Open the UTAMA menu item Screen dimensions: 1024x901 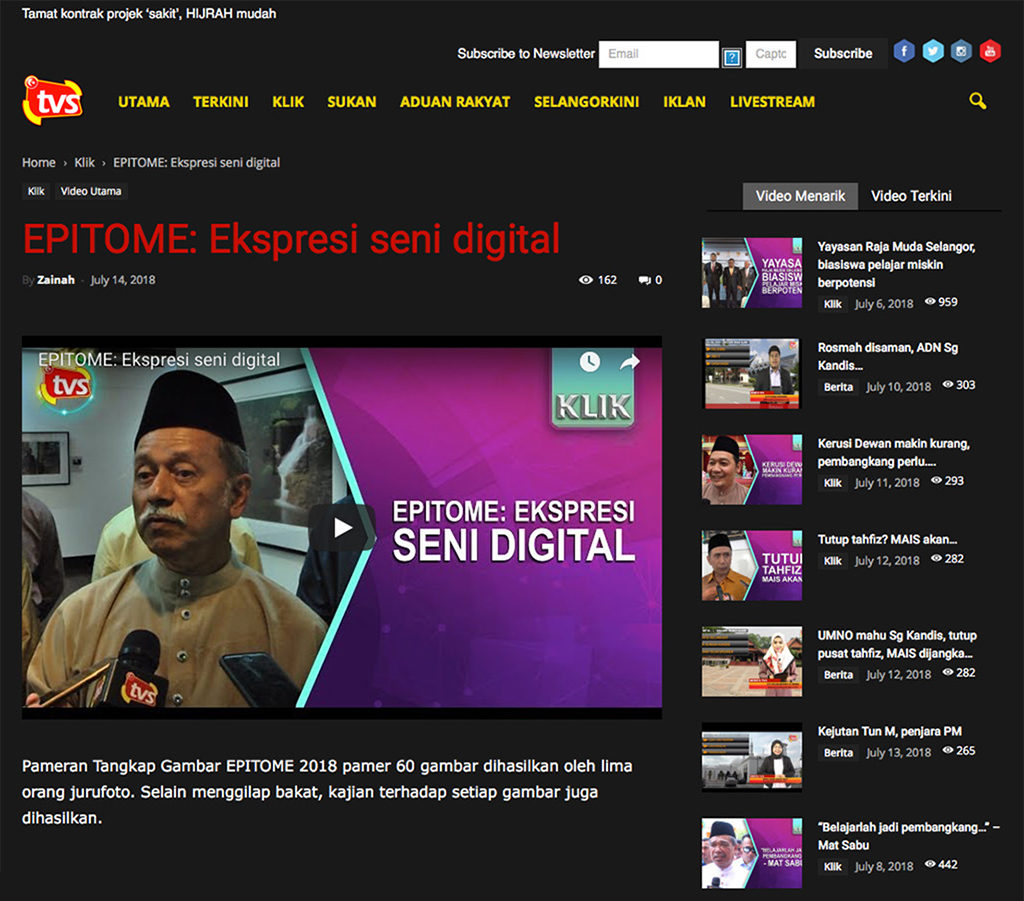(144, 102)
